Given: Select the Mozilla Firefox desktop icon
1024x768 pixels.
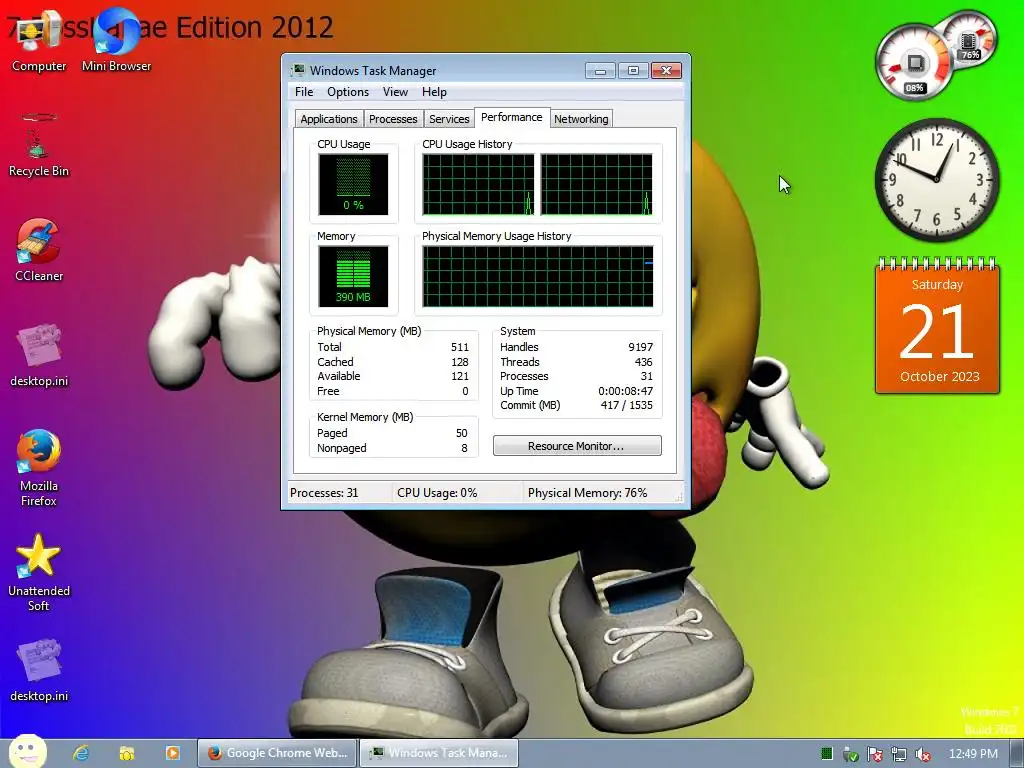Looking at the screenshot, I should (39, 468).
